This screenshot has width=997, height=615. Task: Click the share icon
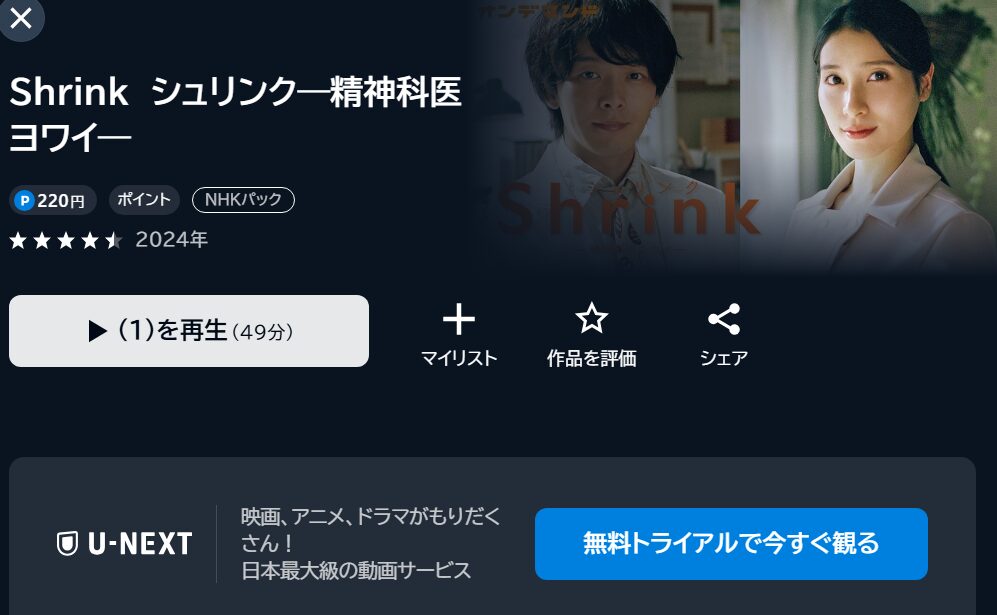pyautogui.click(x=724, y=319)
